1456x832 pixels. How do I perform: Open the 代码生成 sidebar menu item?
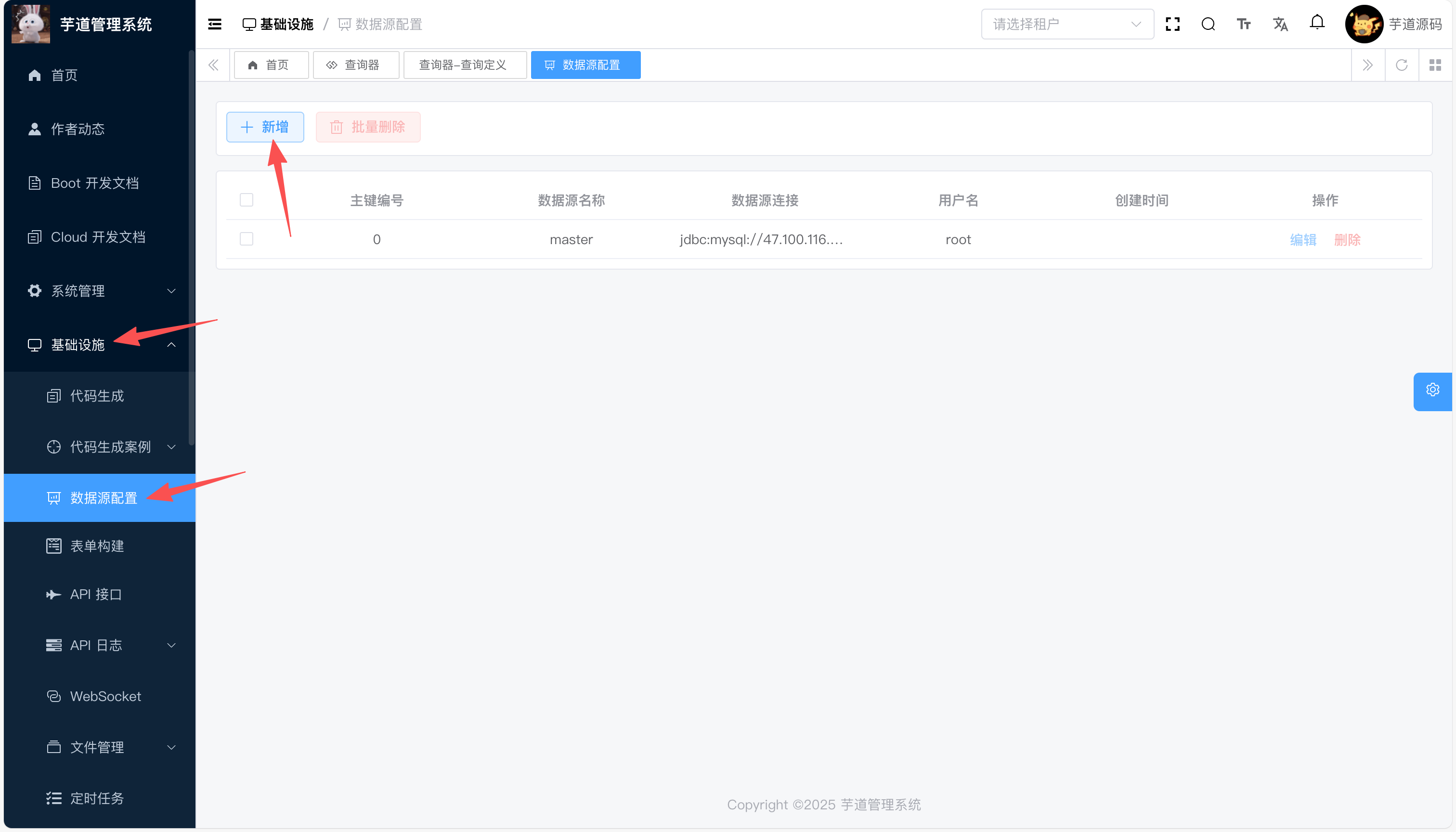pyautogui.click(x=97, y=396)
